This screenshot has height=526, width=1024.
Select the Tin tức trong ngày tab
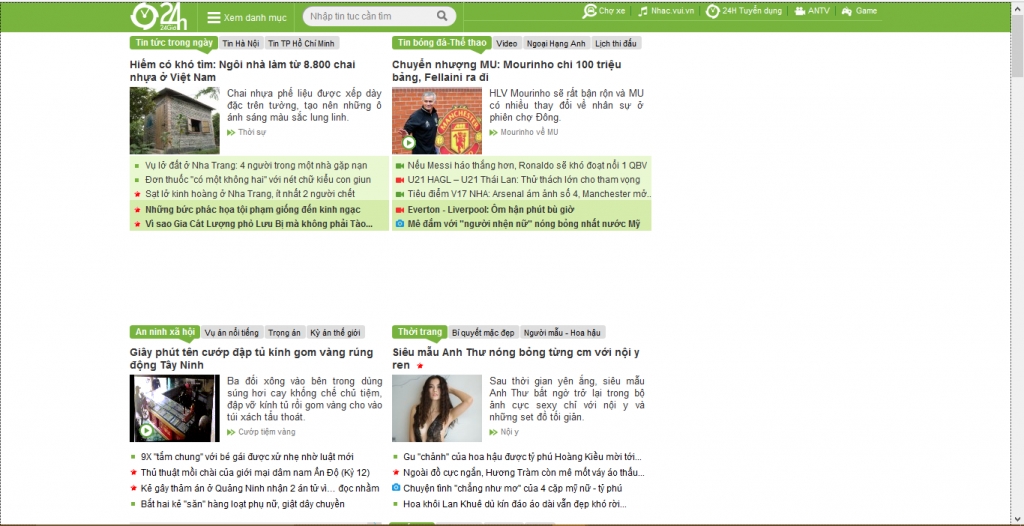(173, 43)
